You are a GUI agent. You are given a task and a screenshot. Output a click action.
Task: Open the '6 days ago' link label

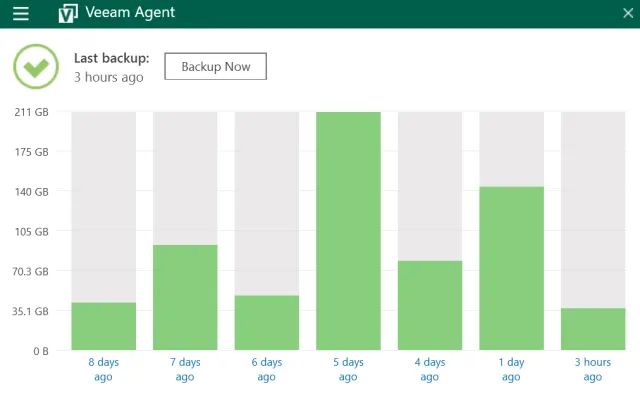(267, 369)
